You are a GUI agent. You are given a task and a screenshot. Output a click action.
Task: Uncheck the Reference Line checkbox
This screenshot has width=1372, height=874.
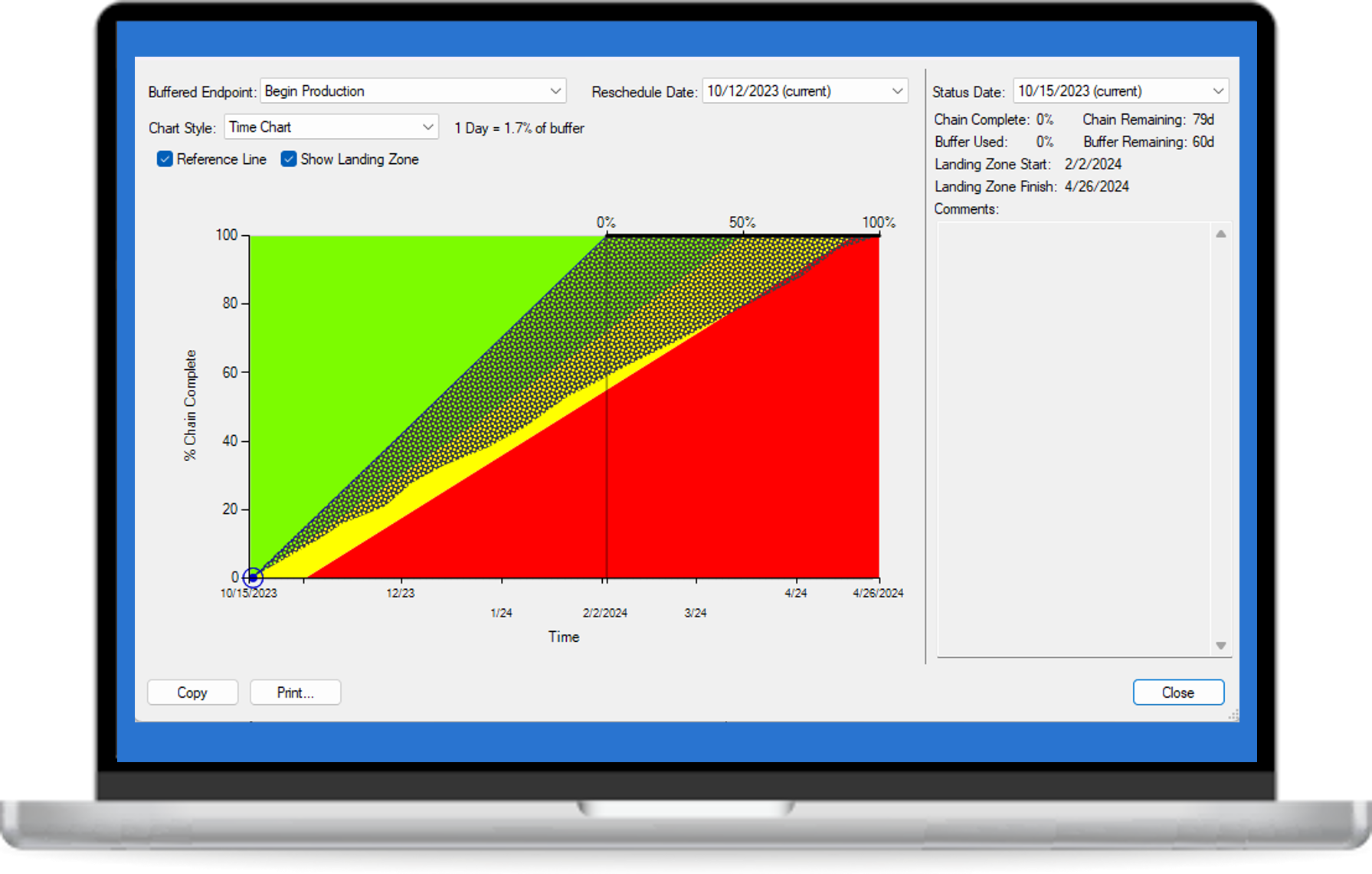point(164,159)
